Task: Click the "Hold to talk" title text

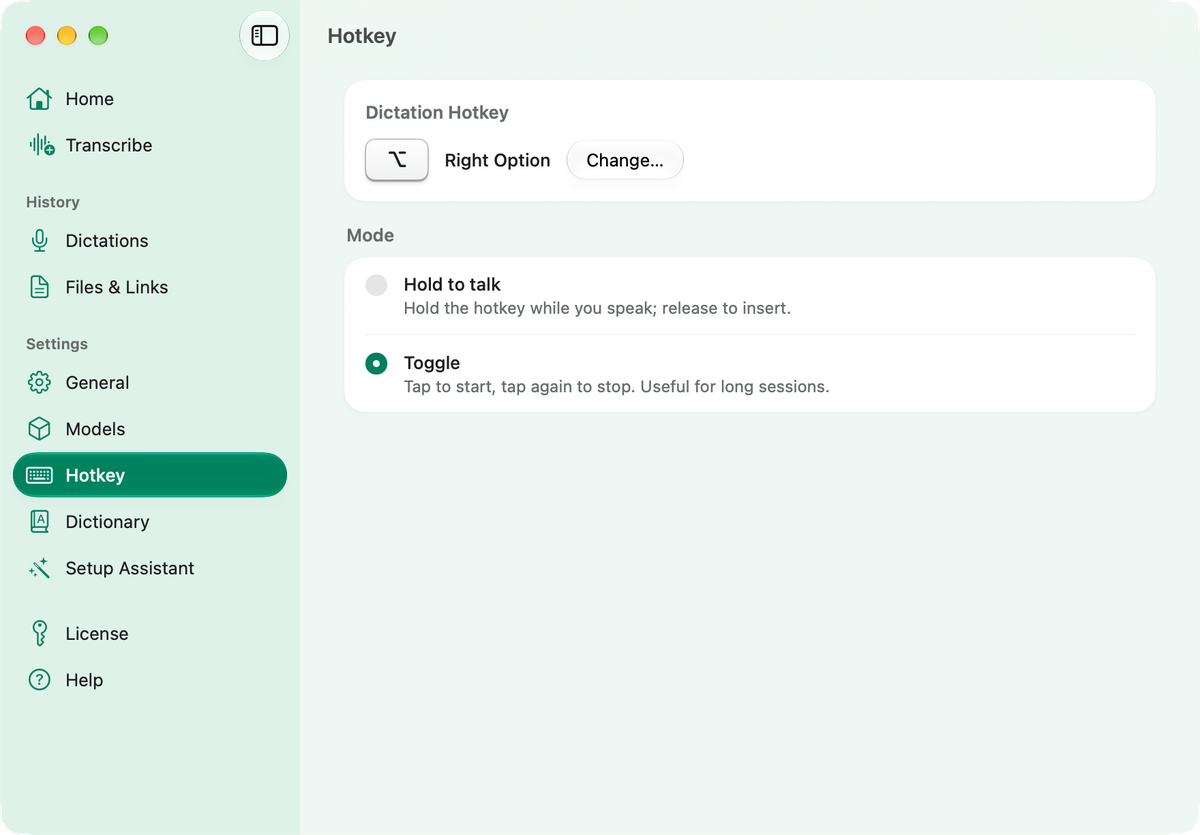Action: point(452,285)
